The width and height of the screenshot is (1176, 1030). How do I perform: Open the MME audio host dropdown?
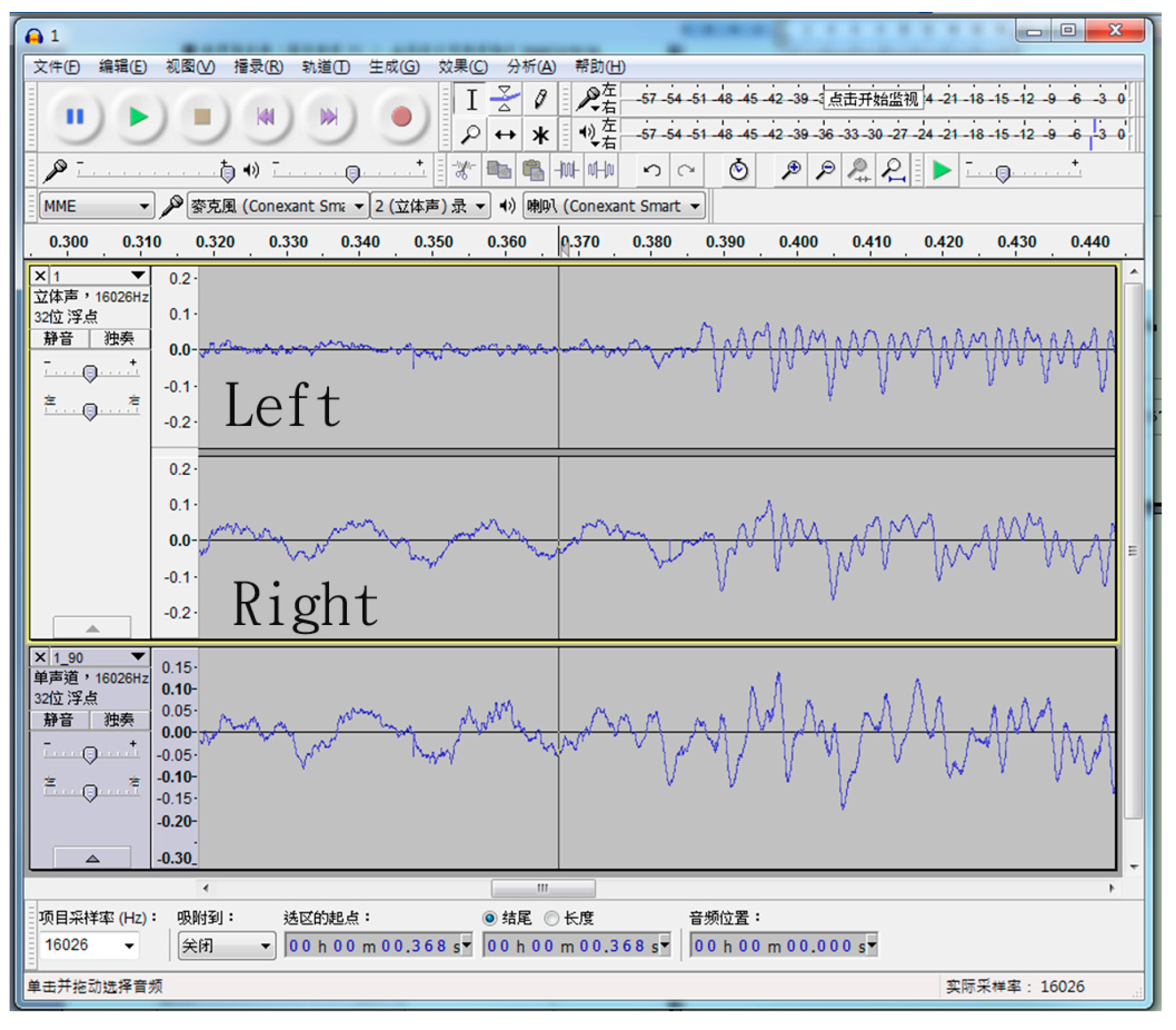click(x=96, y=206)
